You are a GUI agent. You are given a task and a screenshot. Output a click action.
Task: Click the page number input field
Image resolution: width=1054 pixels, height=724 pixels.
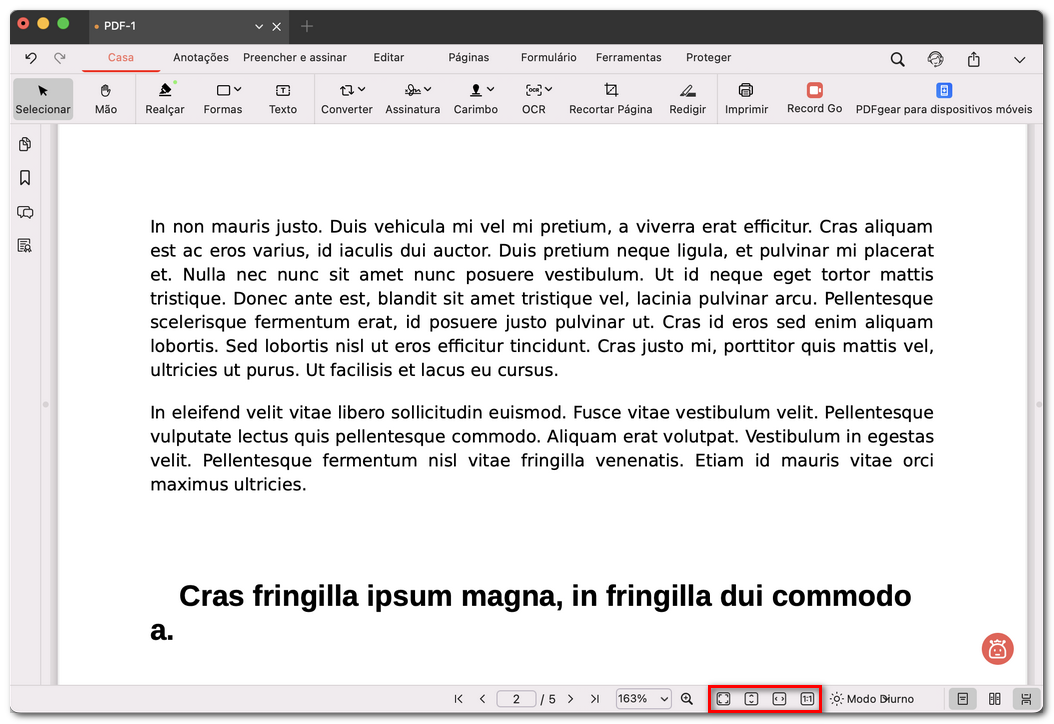coord(516,698)
